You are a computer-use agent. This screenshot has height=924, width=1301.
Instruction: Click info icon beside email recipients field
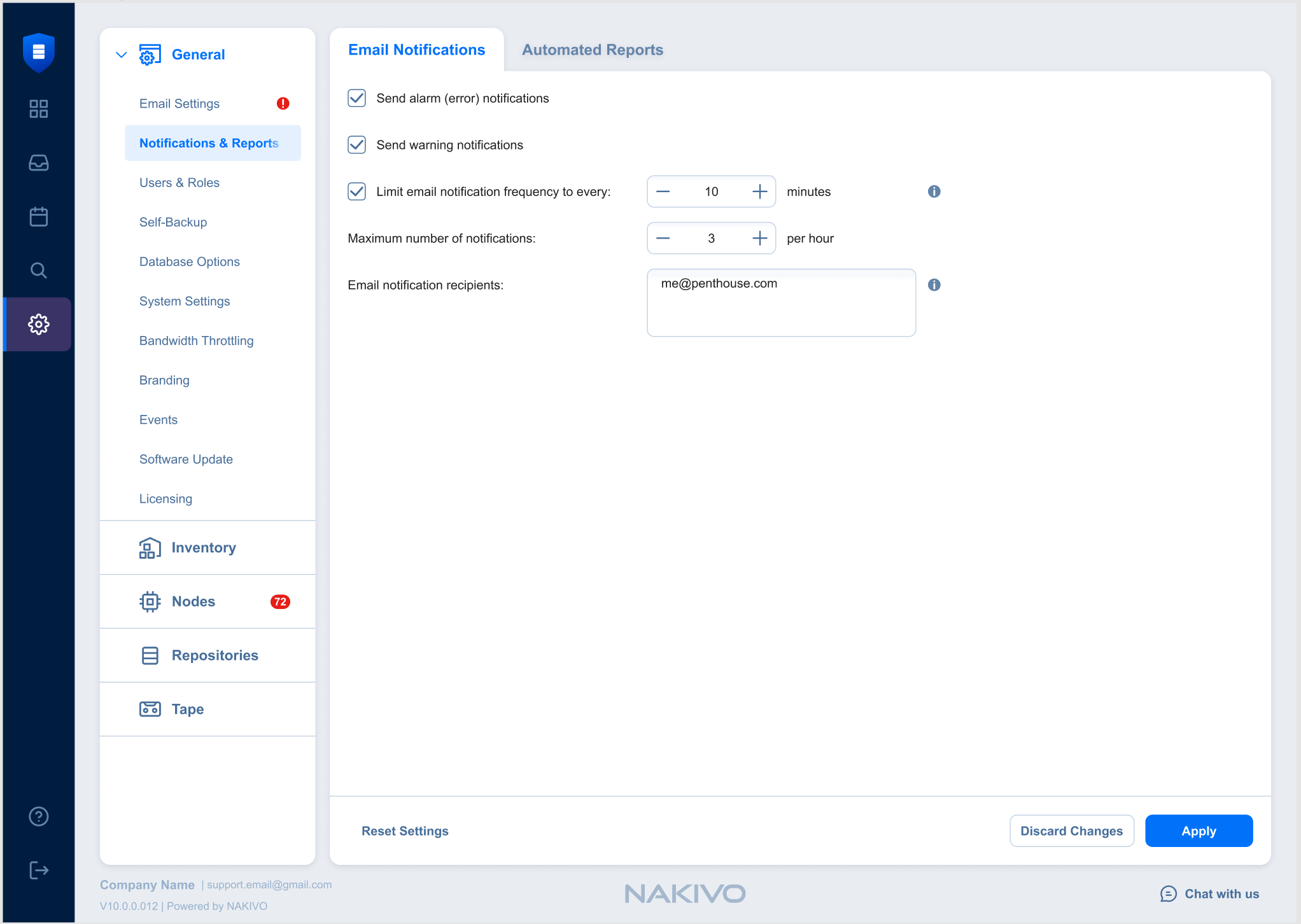(934, 285)
